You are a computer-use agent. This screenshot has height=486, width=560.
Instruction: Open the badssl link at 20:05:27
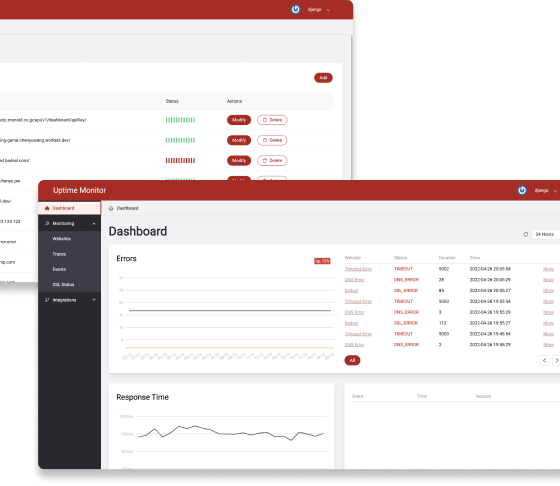[x=351, y=291]
